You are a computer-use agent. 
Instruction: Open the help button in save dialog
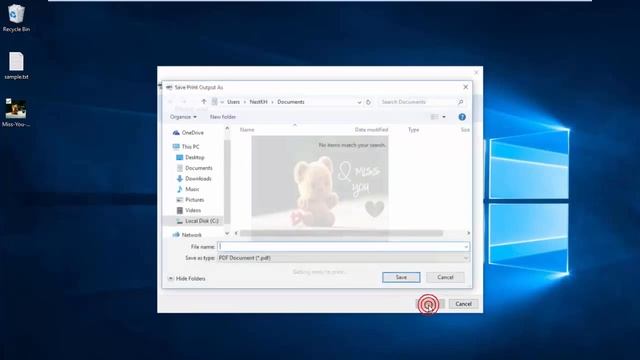click(x=462, y=117)
